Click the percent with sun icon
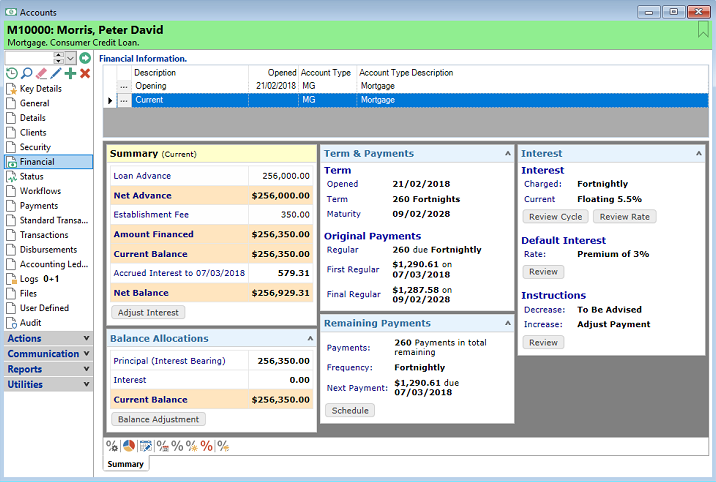Image resolution: width=716 pixels, height=482 pixels. point(192,445)
